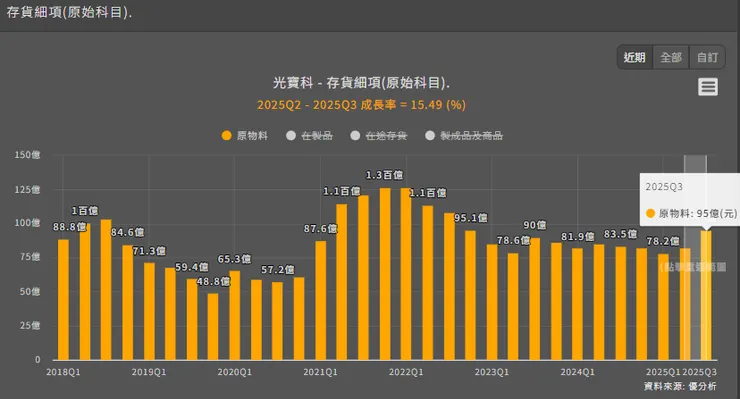Click the 2020Q1 x-axis label
This screenshot has width=740, height=399.
tap(235, 372)
